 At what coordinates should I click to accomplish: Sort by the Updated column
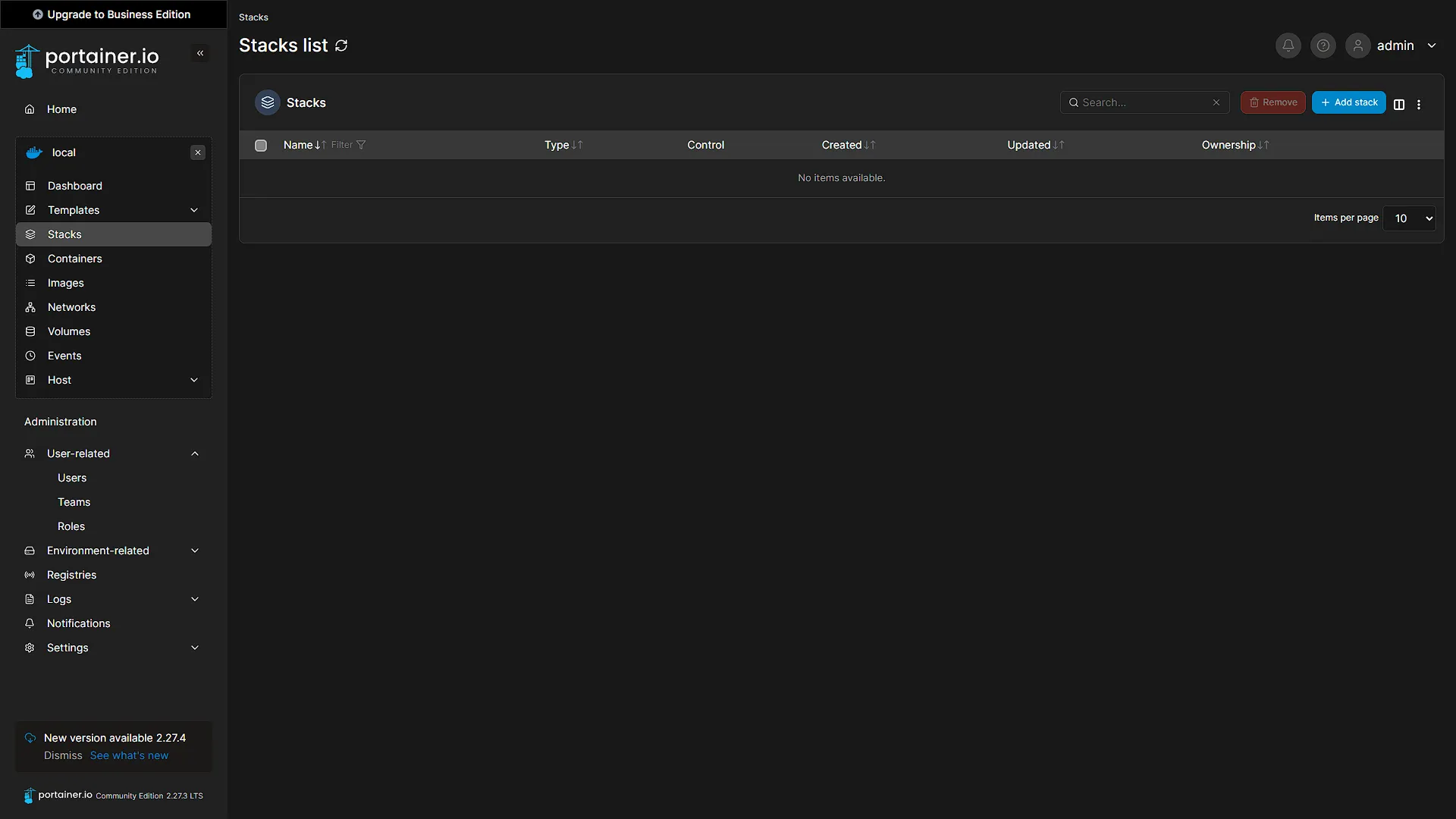click(1036, 145)
